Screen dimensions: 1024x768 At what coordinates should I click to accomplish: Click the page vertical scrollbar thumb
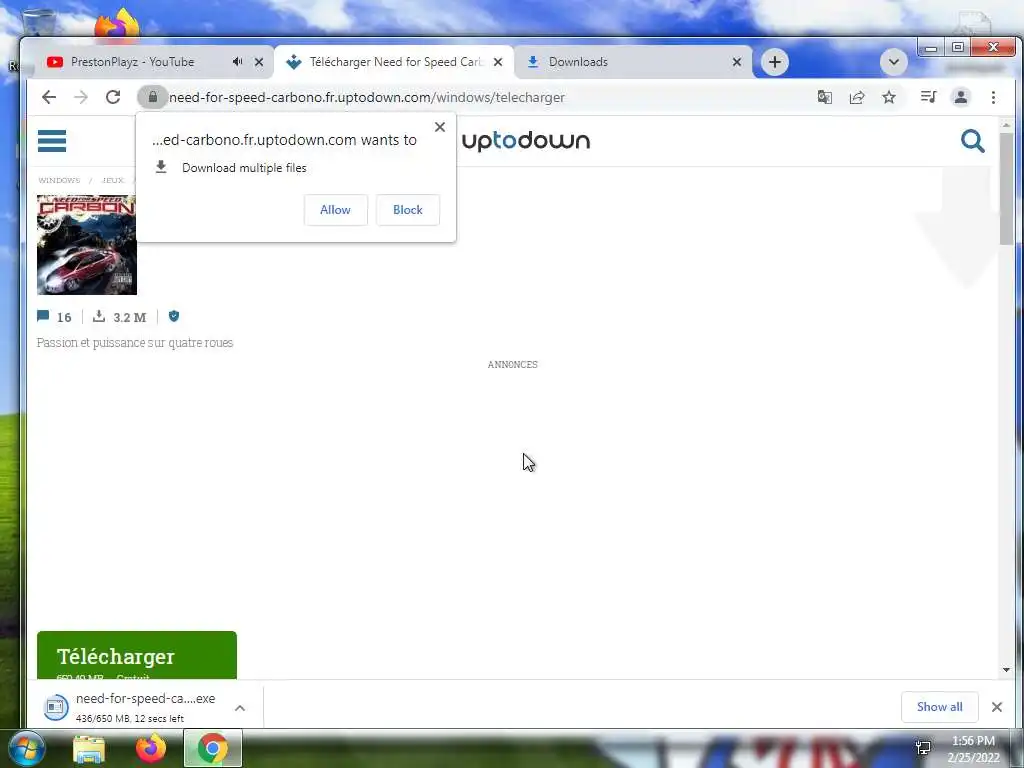(1006, 188)
